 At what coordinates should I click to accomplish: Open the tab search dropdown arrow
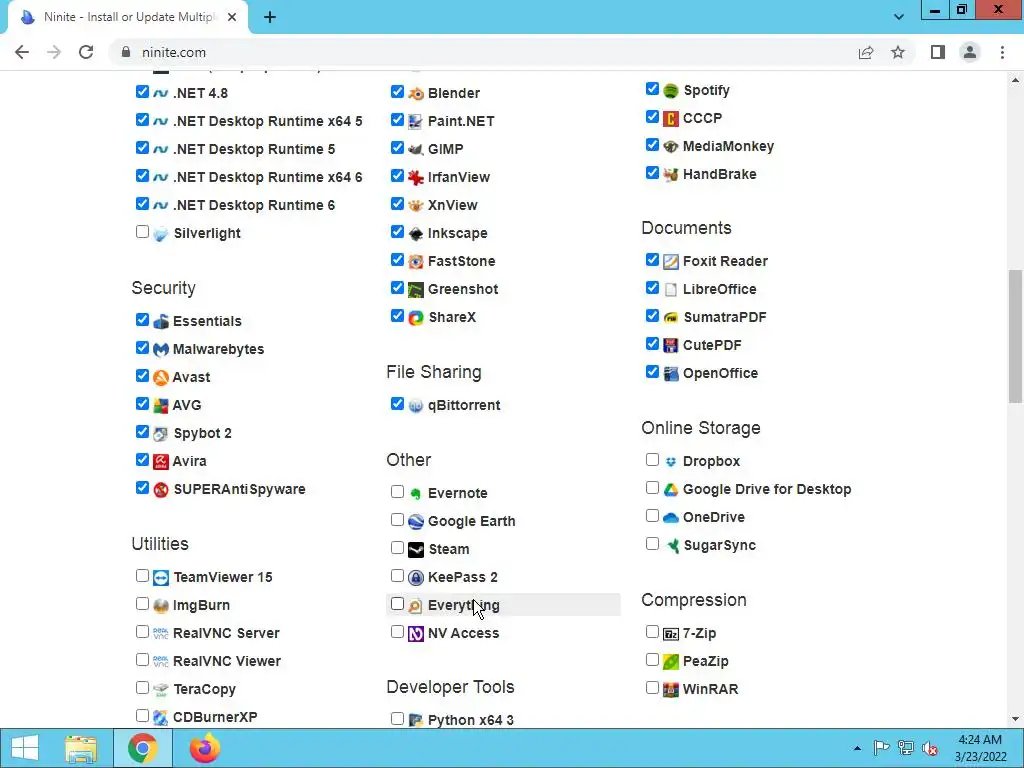click(x=899, y=17)
